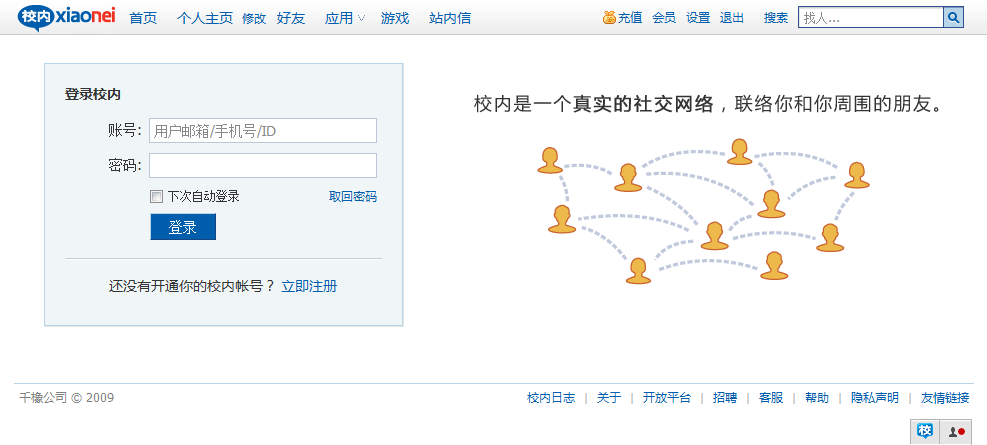Click the blue 登录 button

183,227
